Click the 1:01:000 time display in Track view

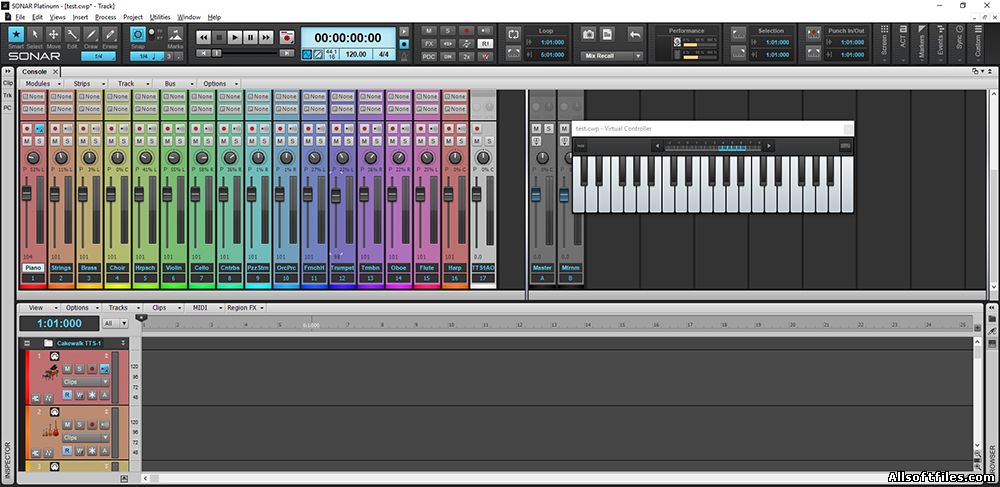59,323
